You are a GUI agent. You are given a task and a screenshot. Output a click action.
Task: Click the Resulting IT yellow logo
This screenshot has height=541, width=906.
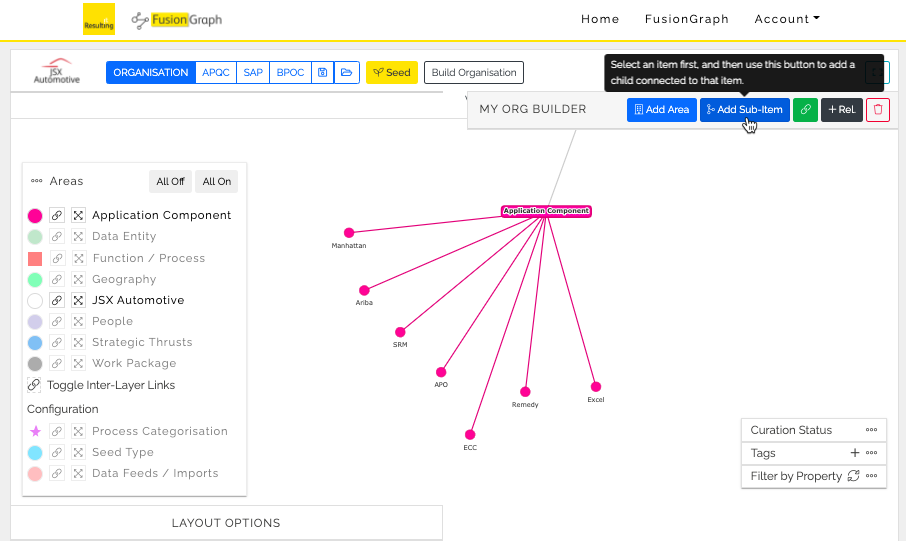[x=99, y=19]
